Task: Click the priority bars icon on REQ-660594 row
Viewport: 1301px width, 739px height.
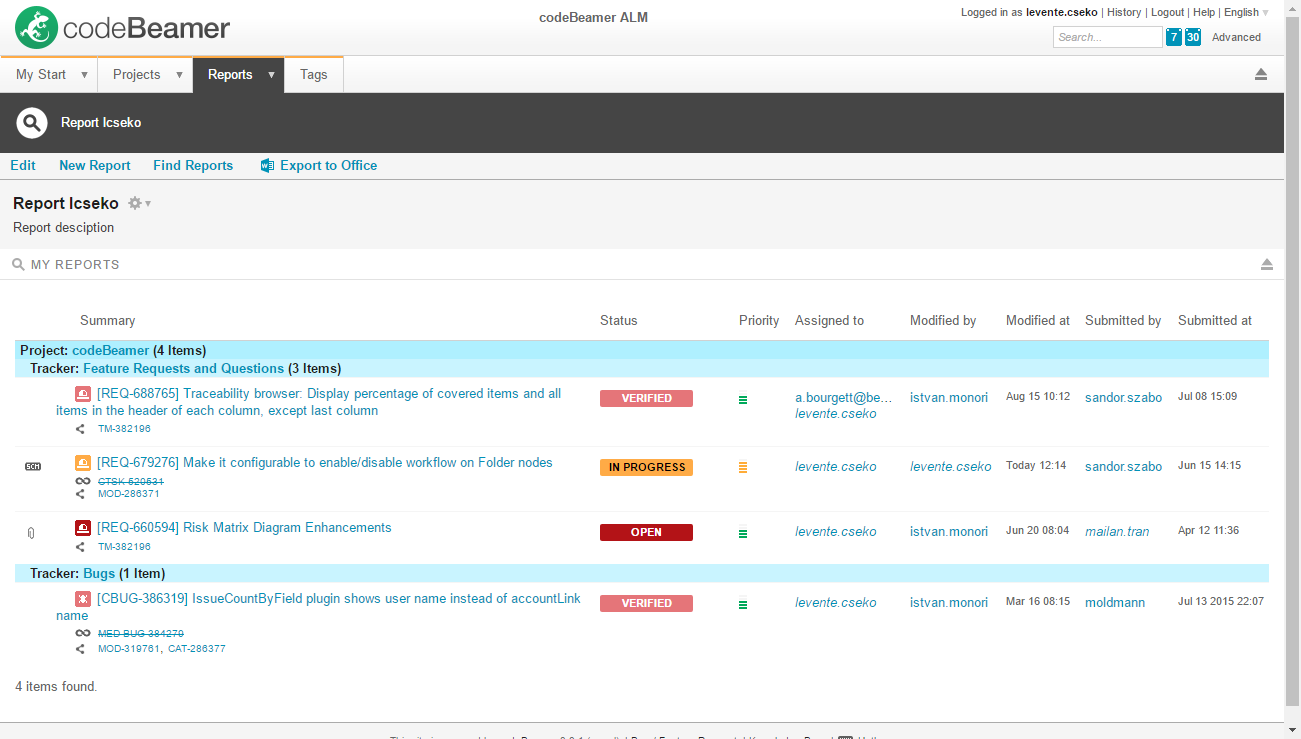Action: click(743, 534)
